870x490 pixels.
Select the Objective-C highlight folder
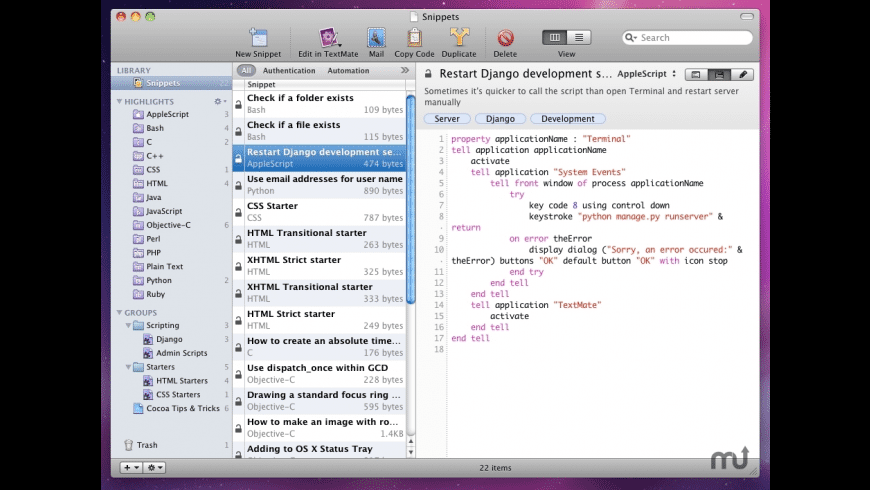point(168,225)
